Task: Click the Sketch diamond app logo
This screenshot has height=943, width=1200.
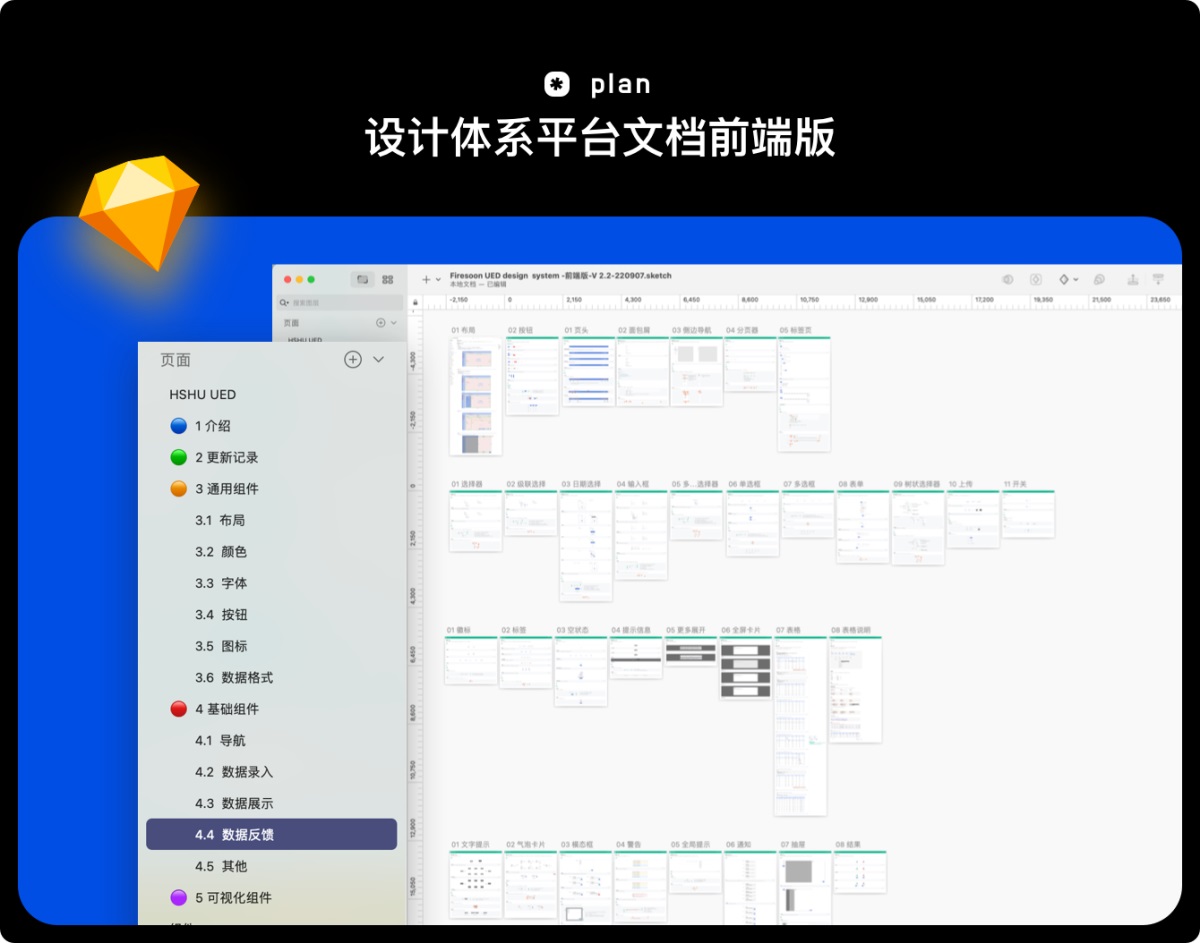Action: 138,211
